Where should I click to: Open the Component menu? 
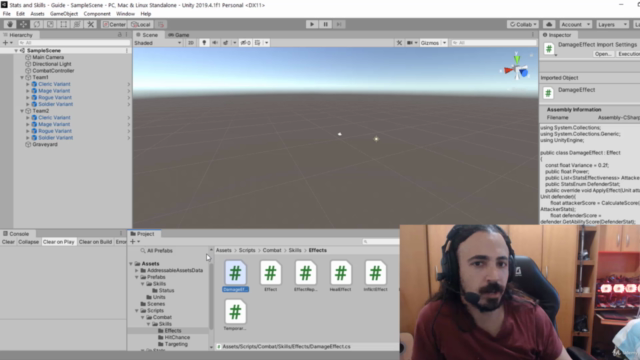pyautogui.click(x=97, y=14)
